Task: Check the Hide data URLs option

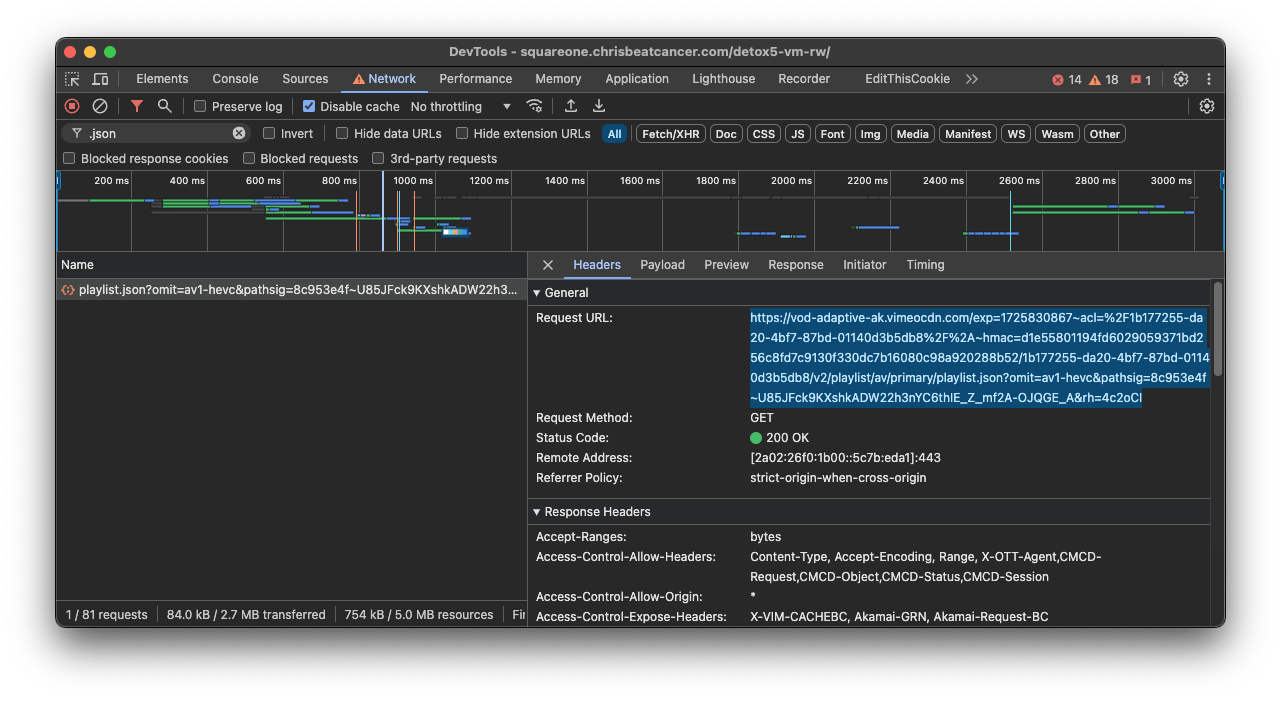Action: point(342,133)
